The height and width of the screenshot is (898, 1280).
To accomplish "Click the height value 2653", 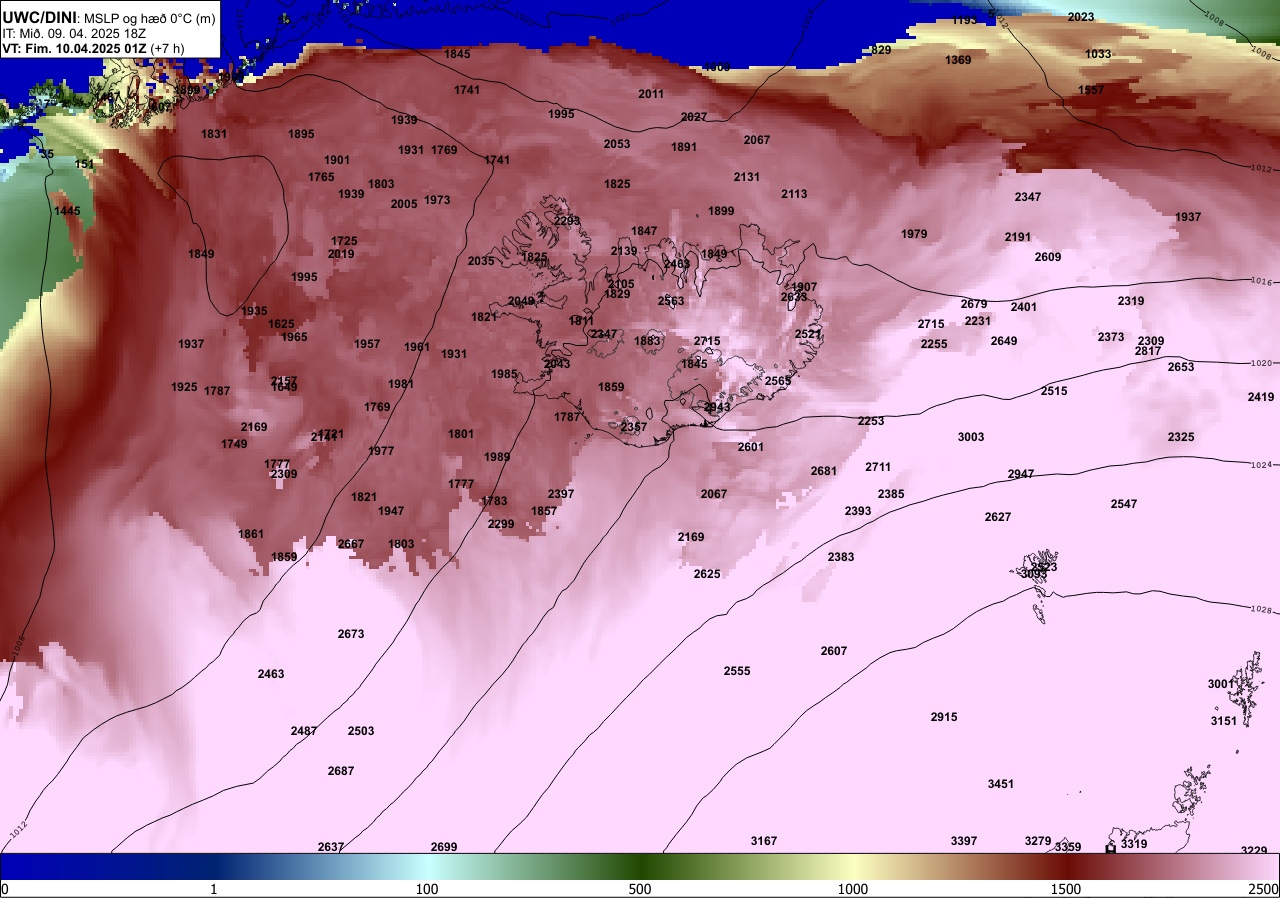I will [x=1181, y=367].
